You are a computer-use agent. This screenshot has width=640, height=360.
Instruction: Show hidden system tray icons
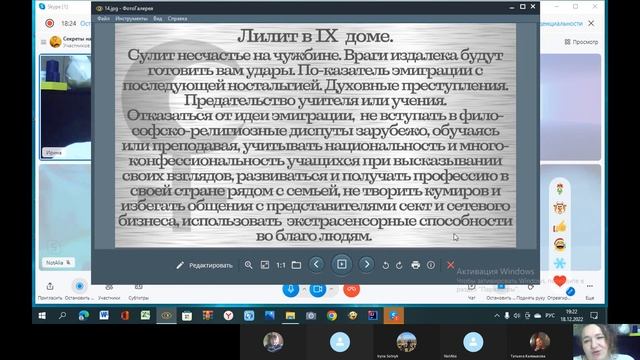497,316
